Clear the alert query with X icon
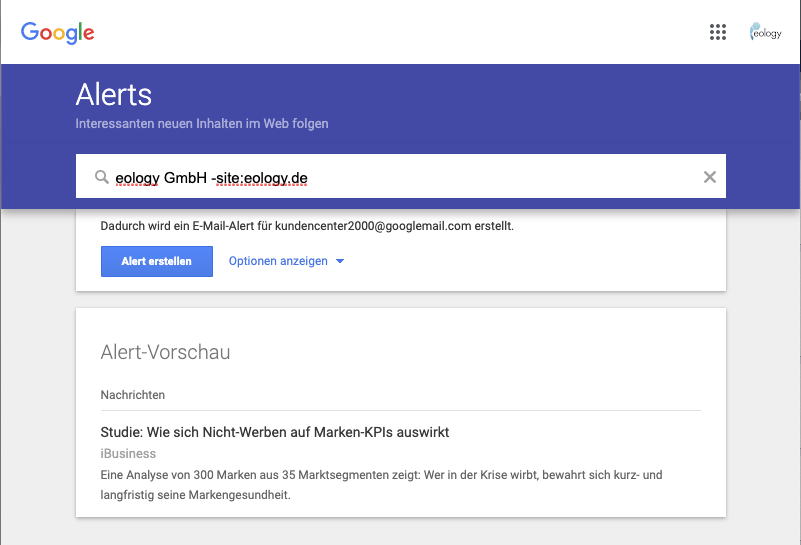This screenshot has height=545, width=801. pos(710,177)
